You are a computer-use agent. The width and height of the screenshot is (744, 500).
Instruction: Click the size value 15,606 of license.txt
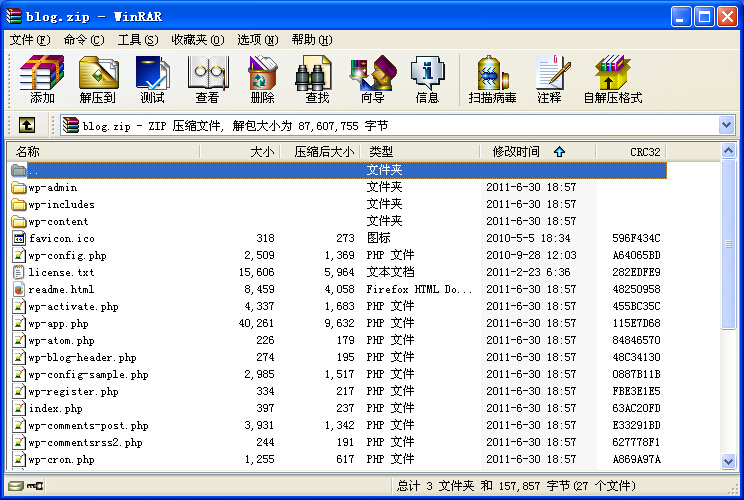coord(257,272)
